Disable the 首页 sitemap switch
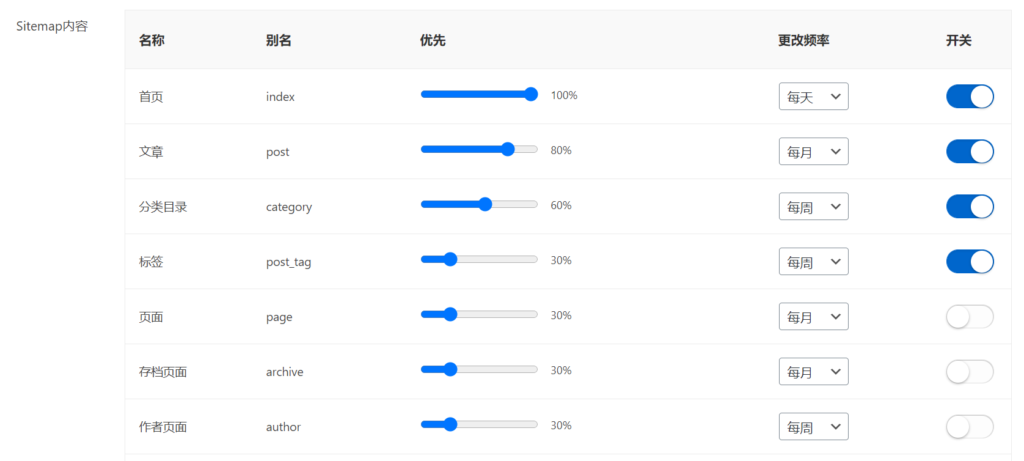 pos(969,96)
